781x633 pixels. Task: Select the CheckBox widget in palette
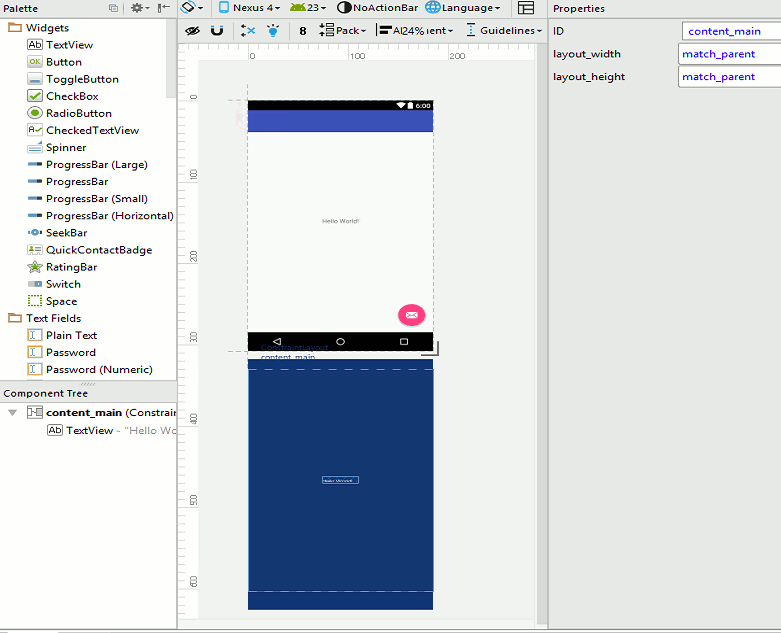point(63,96)
